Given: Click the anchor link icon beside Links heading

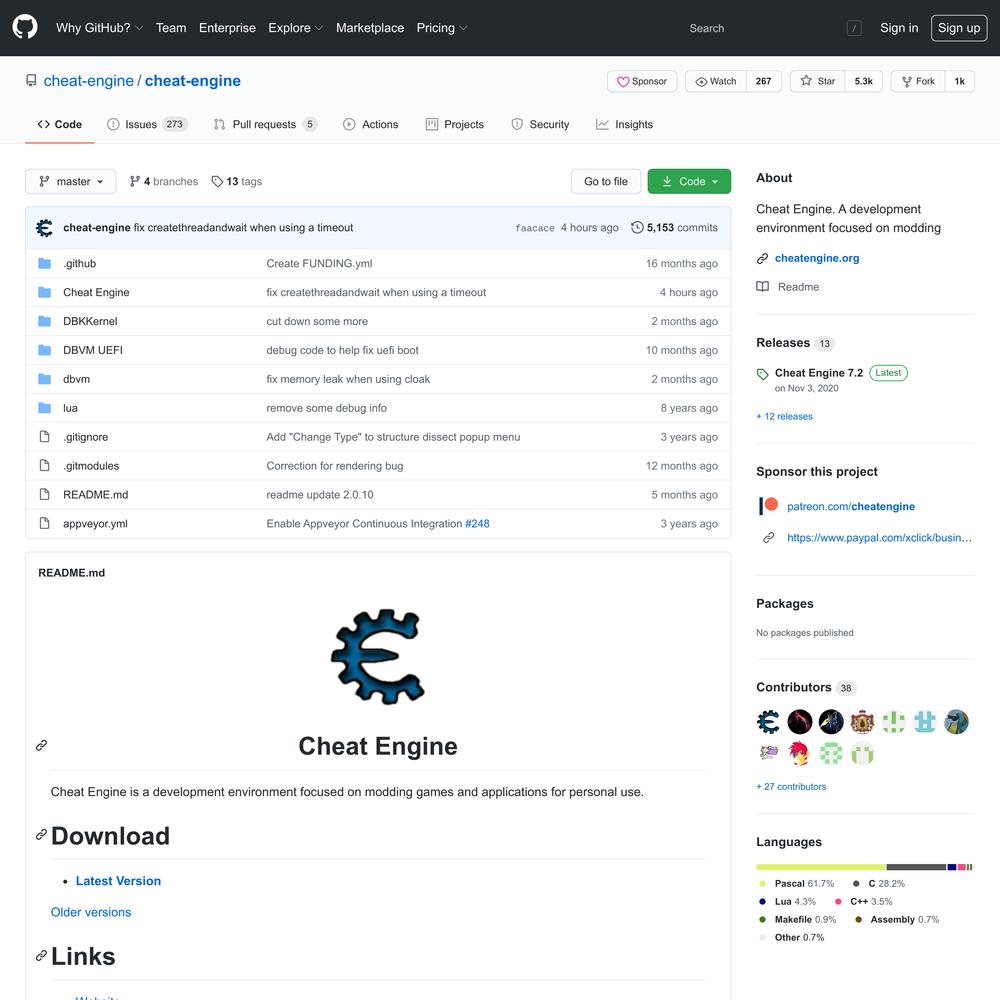Looking at the screenshot, I should click(41, 955).
